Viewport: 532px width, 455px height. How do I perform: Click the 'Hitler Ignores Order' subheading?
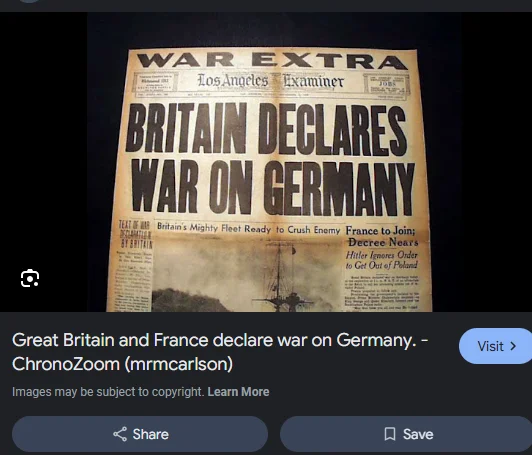pyautogui.click(x=381, y=260)
